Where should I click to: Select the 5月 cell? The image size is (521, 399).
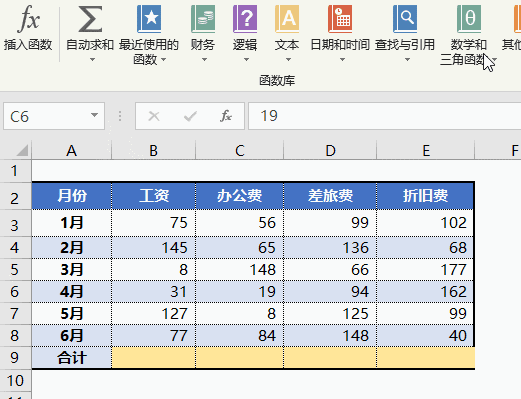click(72, 314)
